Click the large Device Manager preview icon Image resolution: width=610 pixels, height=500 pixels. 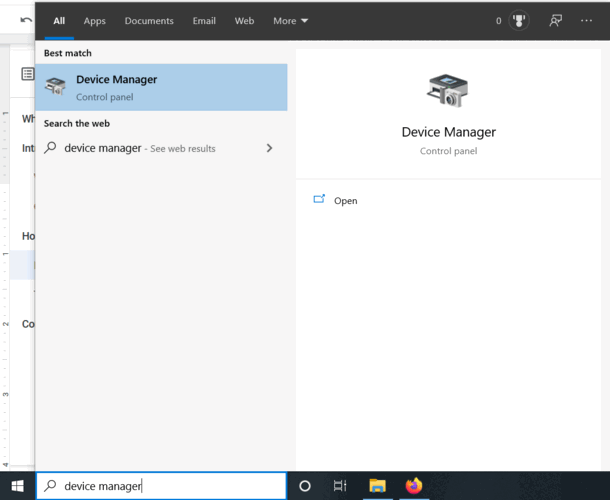[x=448, y=91]
